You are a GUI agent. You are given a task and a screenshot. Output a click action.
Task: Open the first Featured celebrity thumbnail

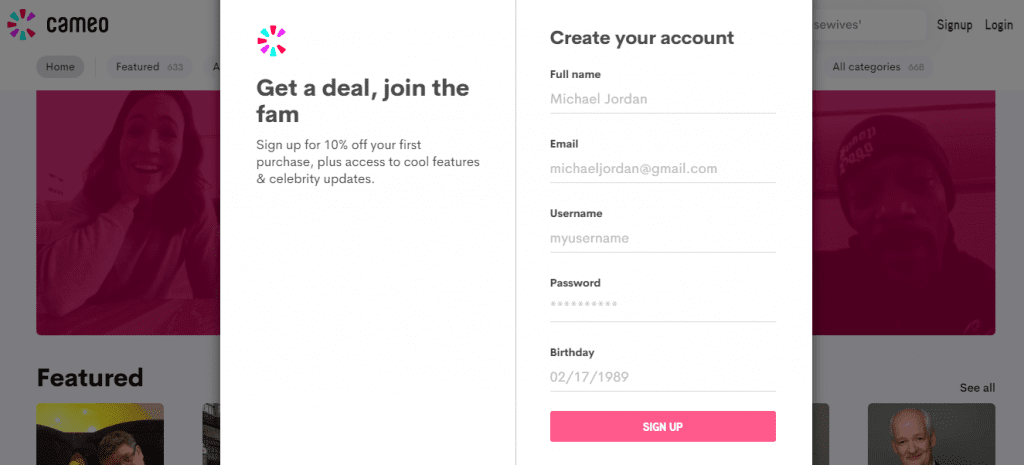click(100, 434)
